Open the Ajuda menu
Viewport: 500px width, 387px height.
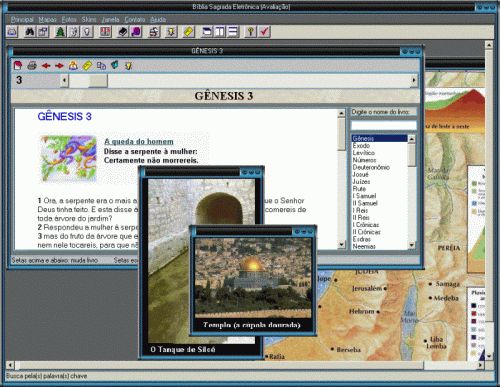click(x=158, y=20)
